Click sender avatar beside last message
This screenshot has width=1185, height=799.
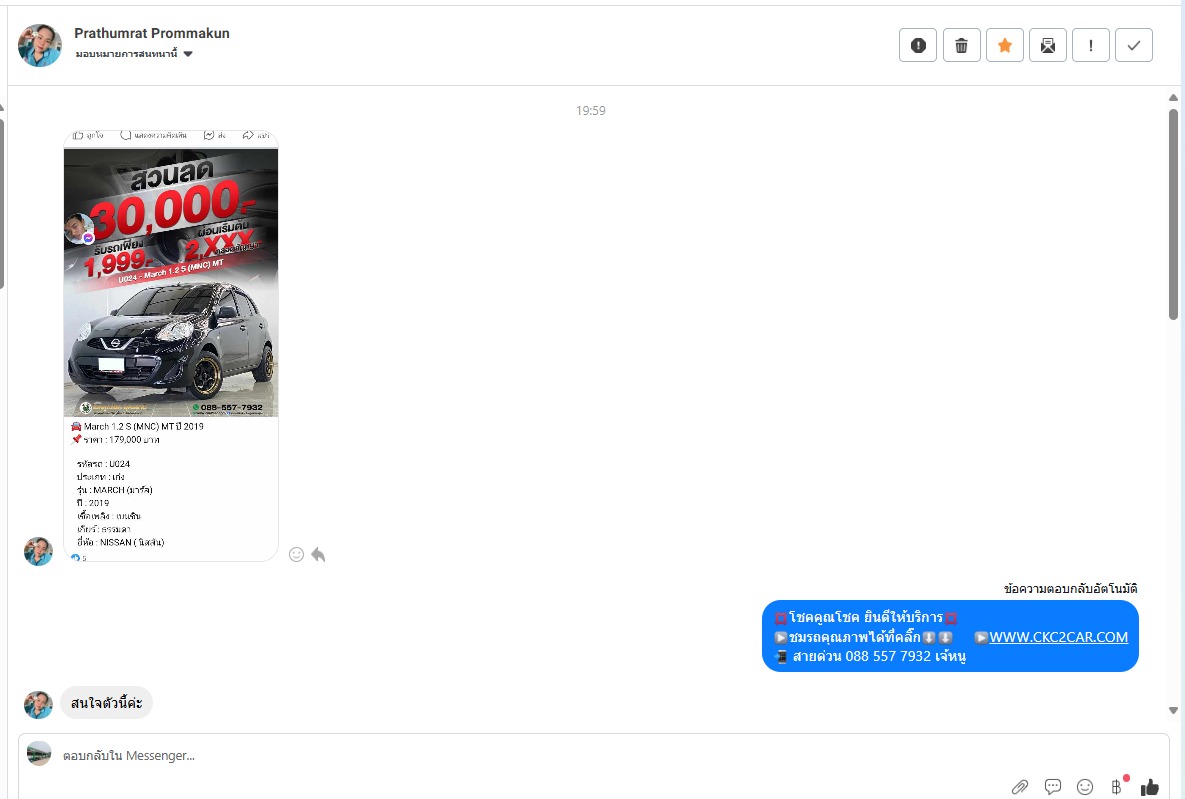pos(38,705)
